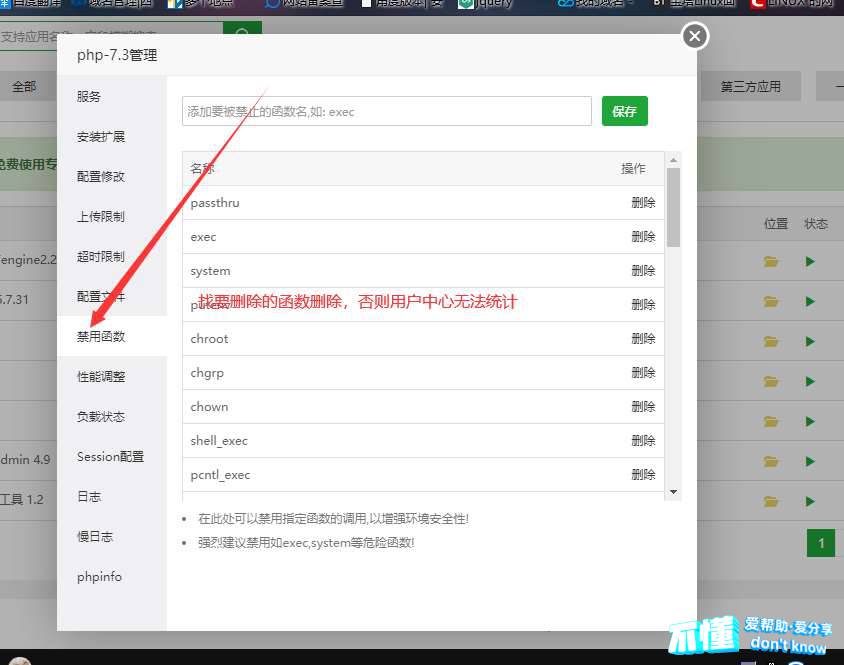Open the phpinfo section
The height and width of the screenshot is (665, 844).
(99, 577)
